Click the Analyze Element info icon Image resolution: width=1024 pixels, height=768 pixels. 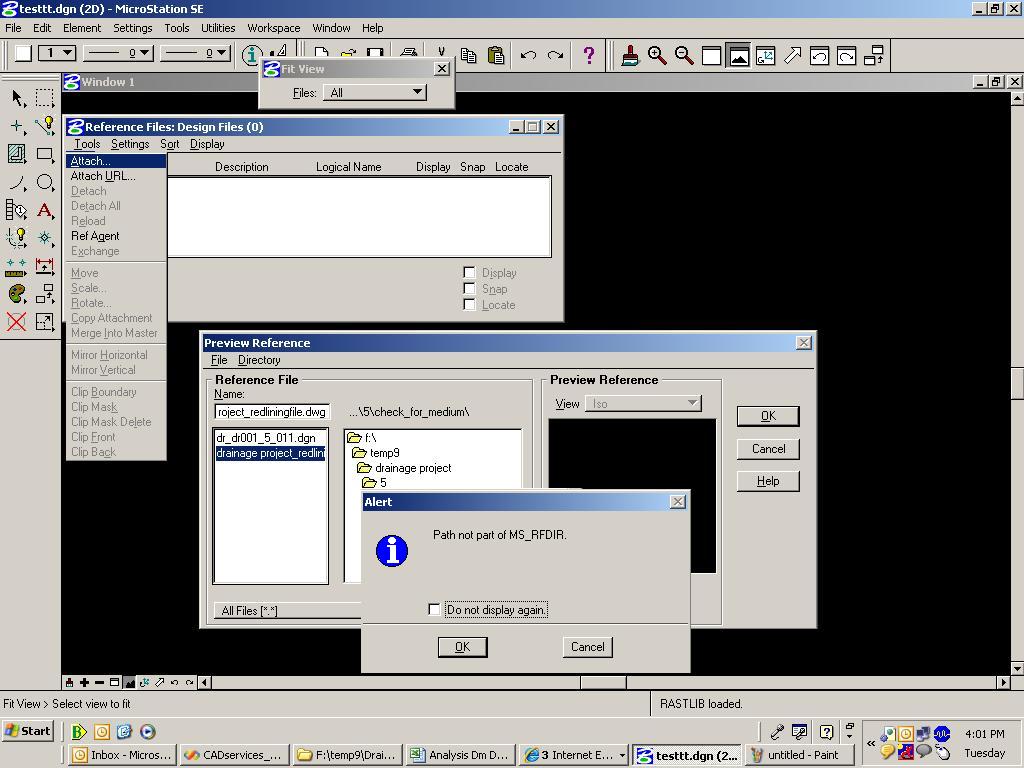tap(251, 56)
